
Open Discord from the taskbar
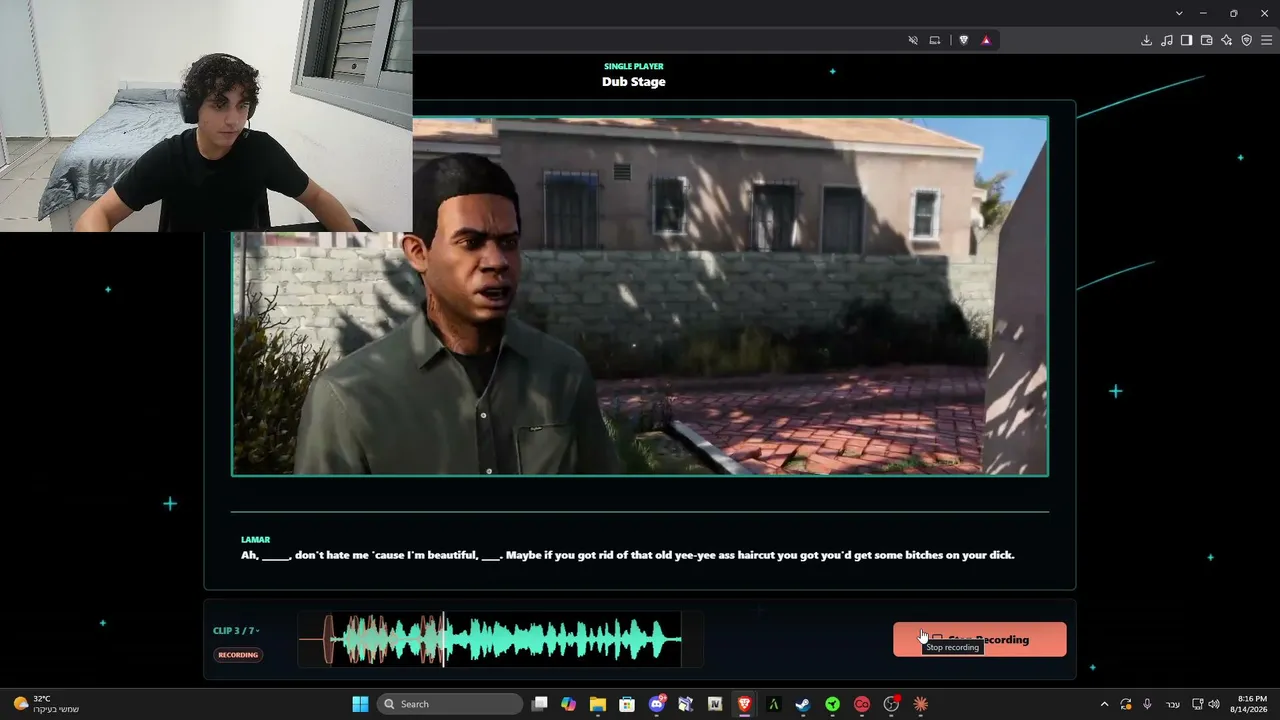pos(657,704)
